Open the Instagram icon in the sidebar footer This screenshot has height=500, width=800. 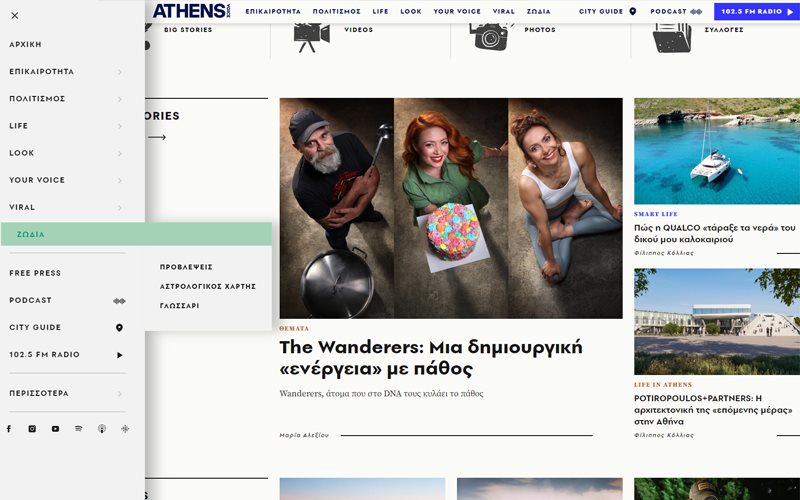[x=32, y=429]
